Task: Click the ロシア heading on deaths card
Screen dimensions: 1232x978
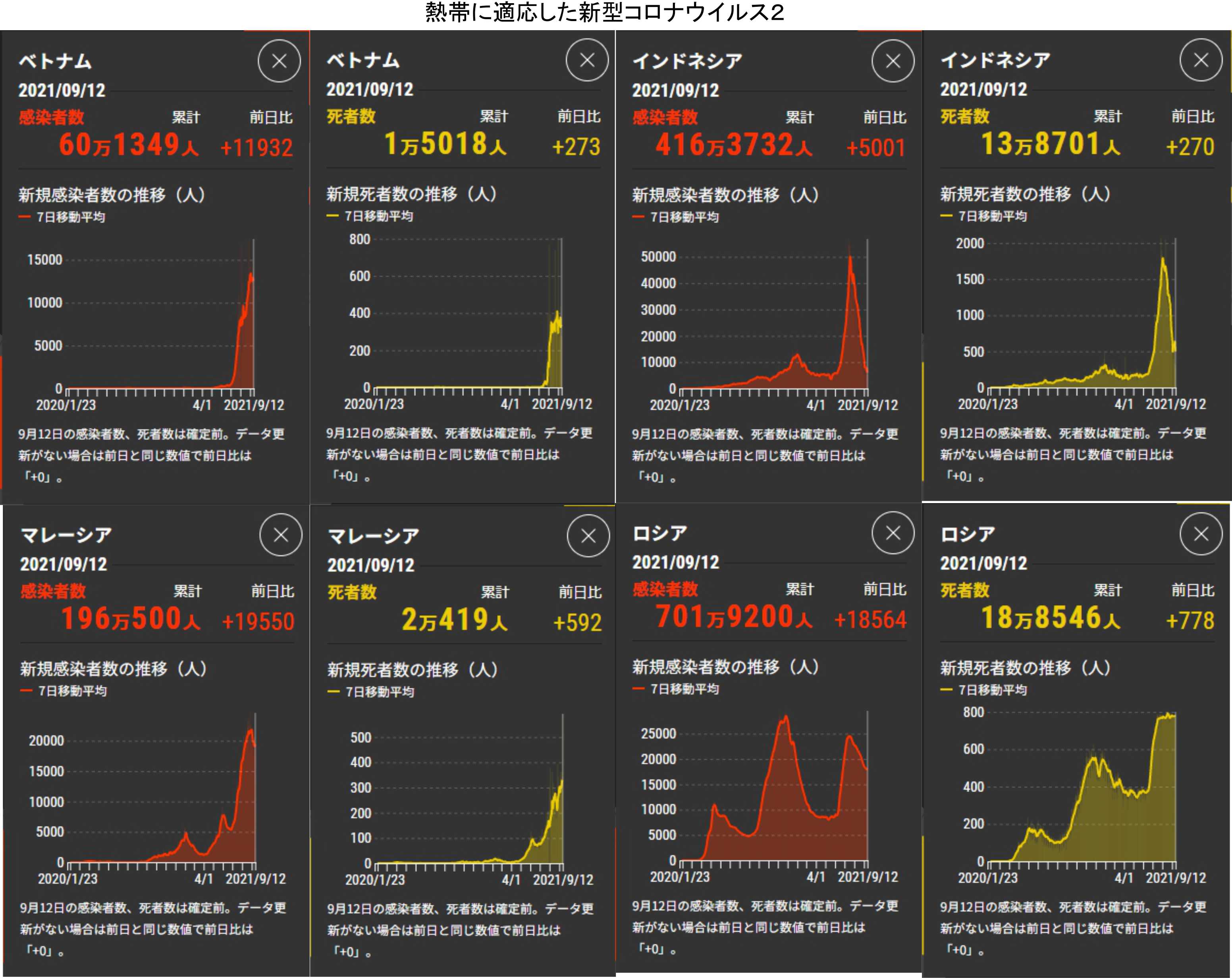Action: pos(968,535)
